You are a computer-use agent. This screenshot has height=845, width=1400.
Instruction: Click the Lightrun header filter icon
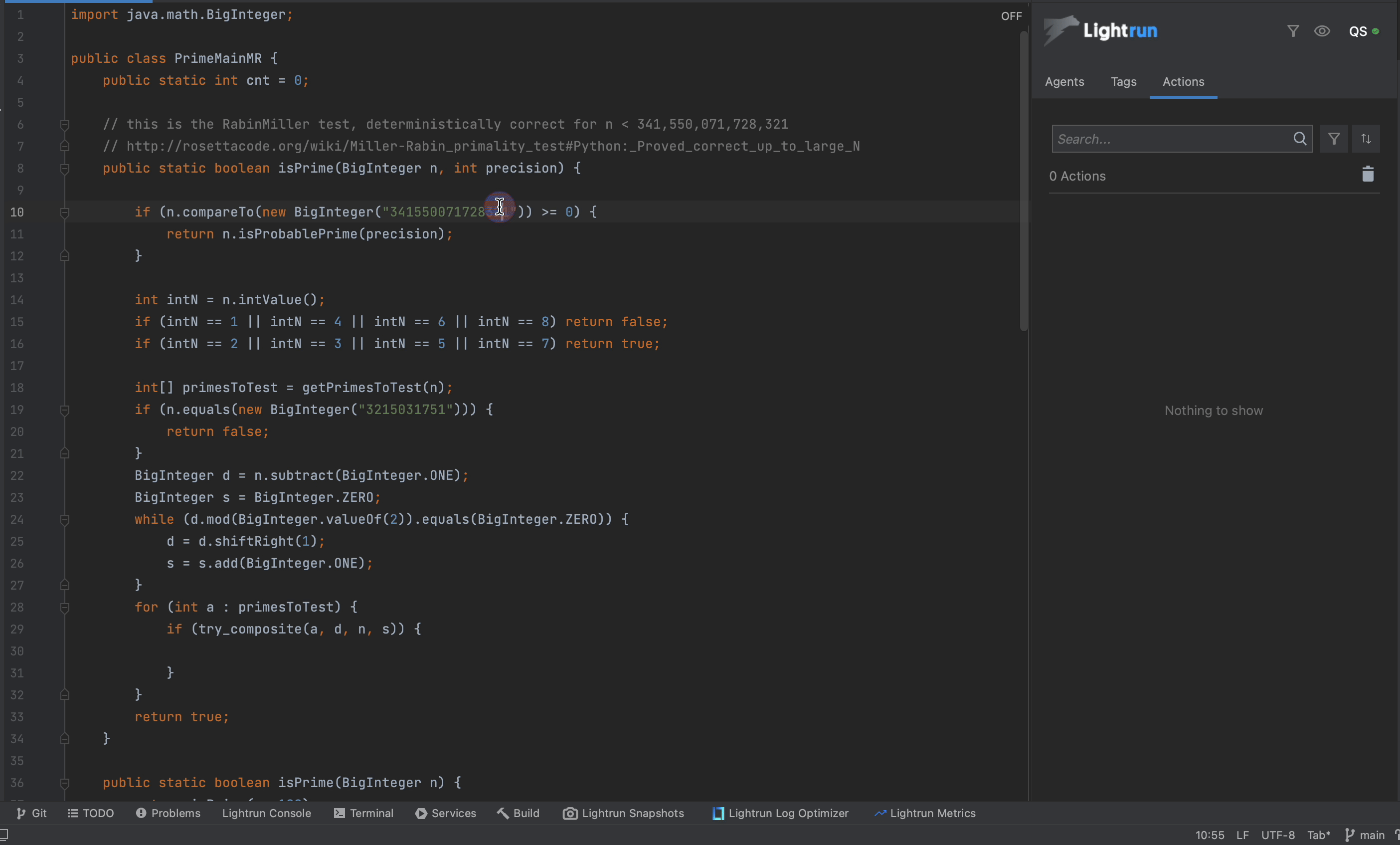point(1293,31)
